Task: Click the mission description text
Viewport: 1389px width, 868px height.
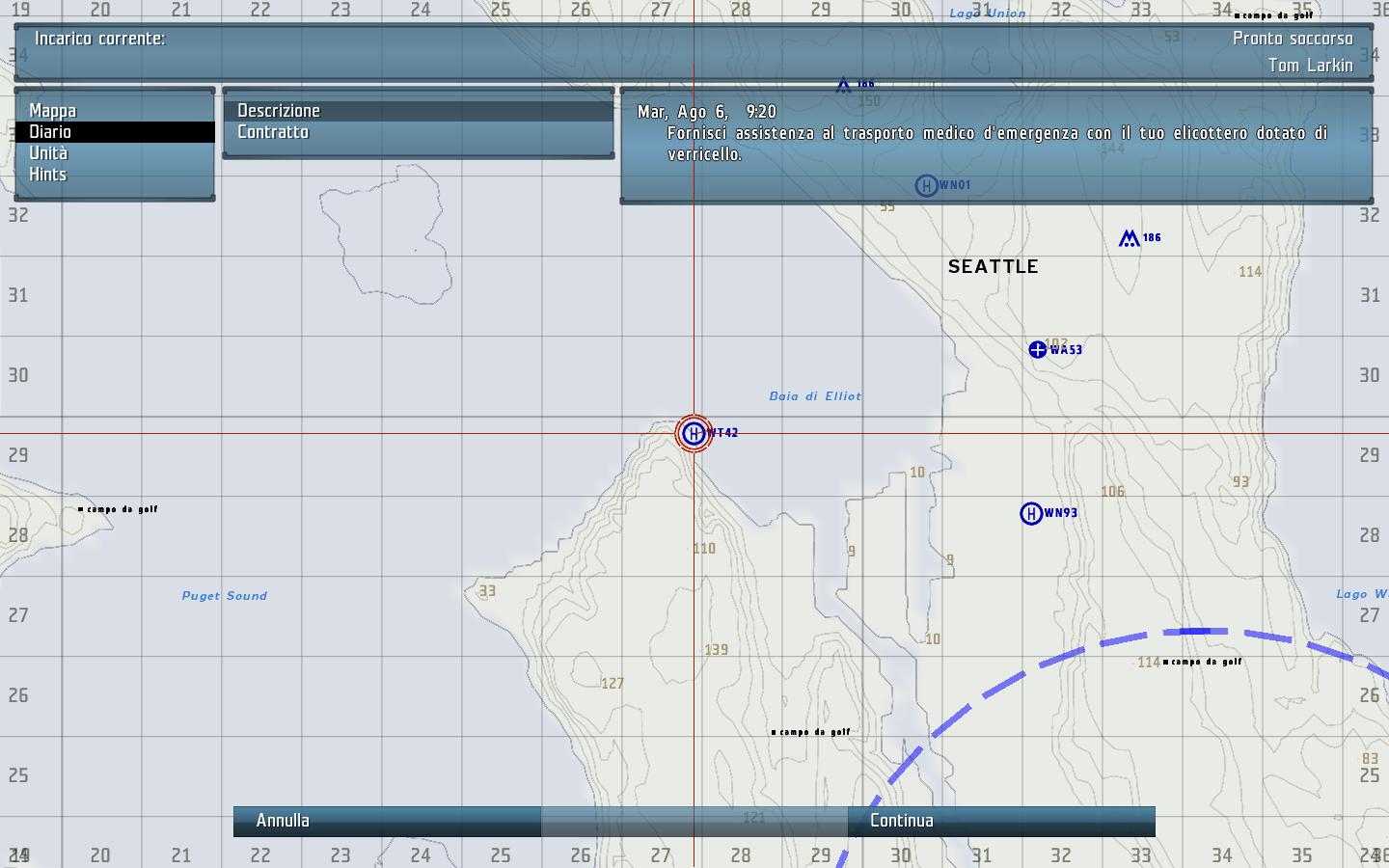Action: click(x=997, y=144)
